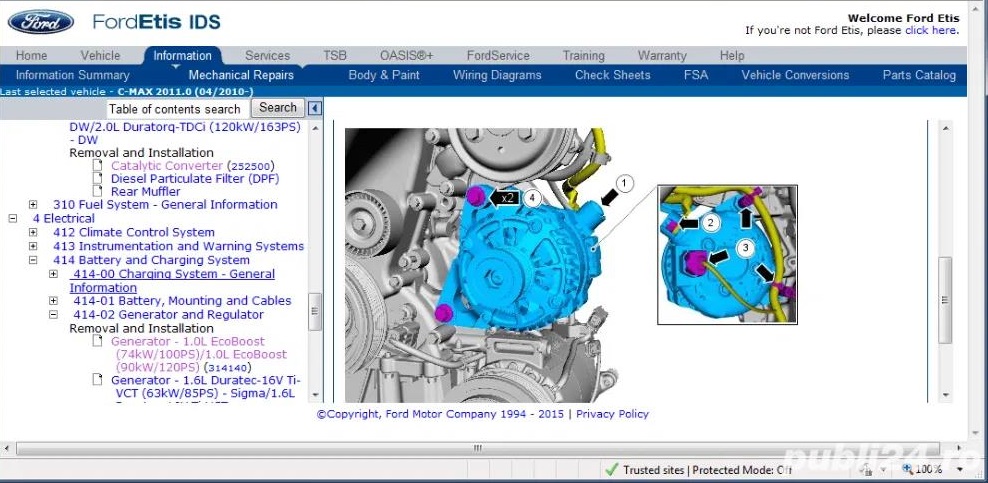Open 414-01 Battery, Mounting and Cables

182,301
